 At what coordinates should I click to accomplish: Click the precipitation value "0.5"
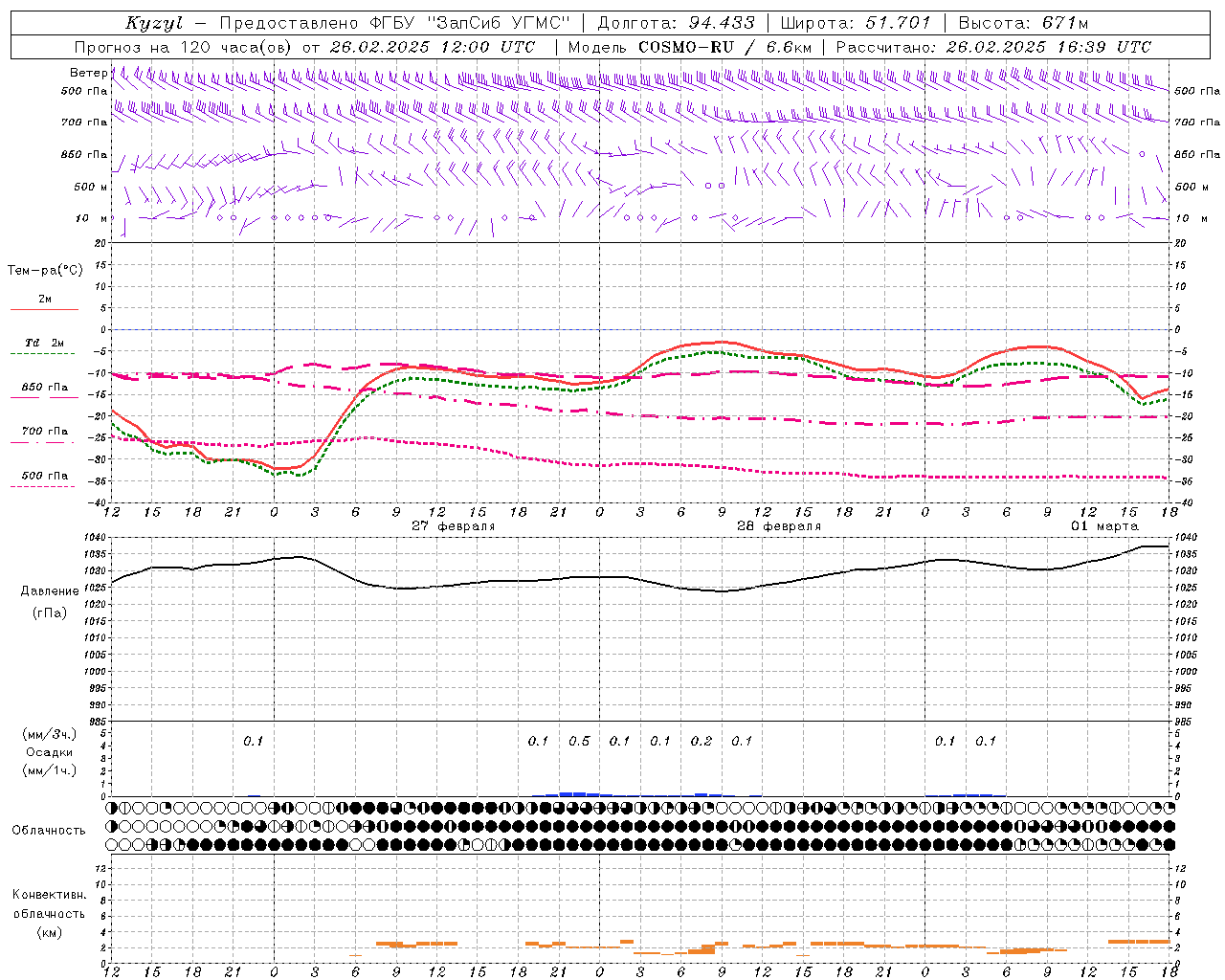(579, 742)
